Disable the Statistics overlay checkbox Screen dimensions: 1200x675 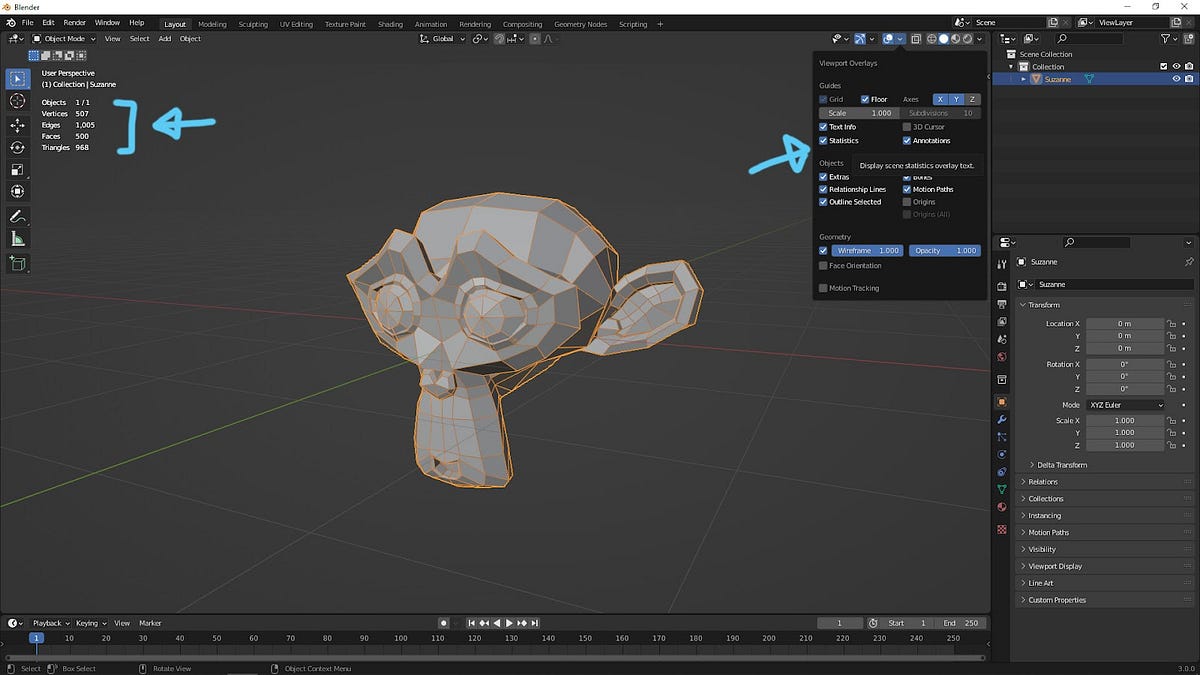tap(824, 140)
